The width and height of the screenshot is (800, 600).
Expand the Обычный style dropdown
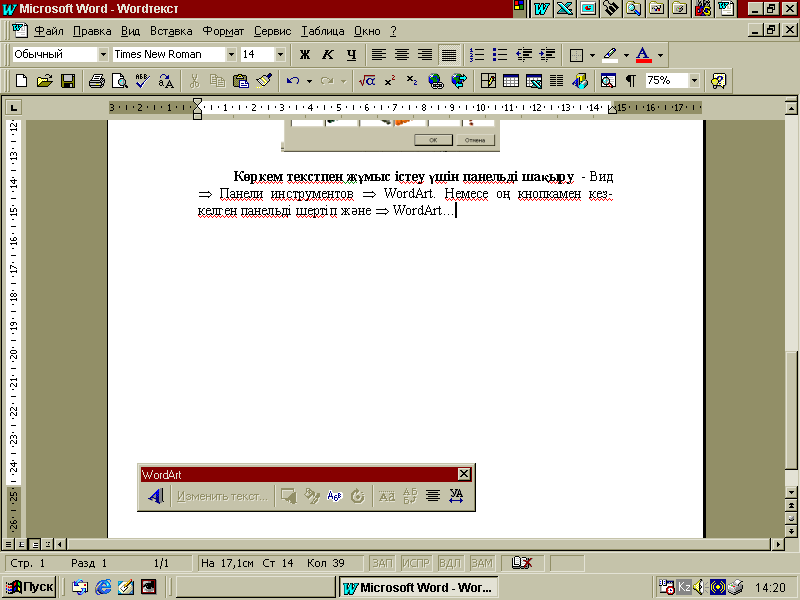[103, 54]
